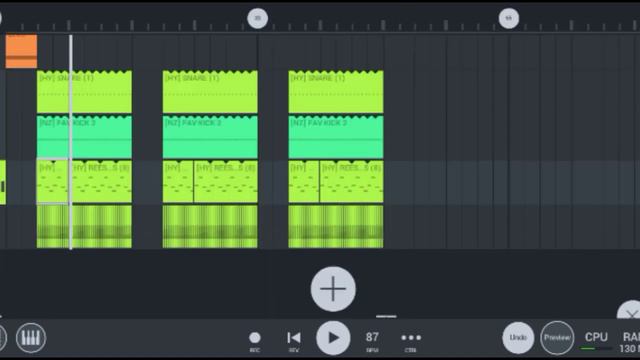The height and width of the screenshot is (360, 640).
Task: Select the third [HY] REES clip
Action: pos(351,182)
